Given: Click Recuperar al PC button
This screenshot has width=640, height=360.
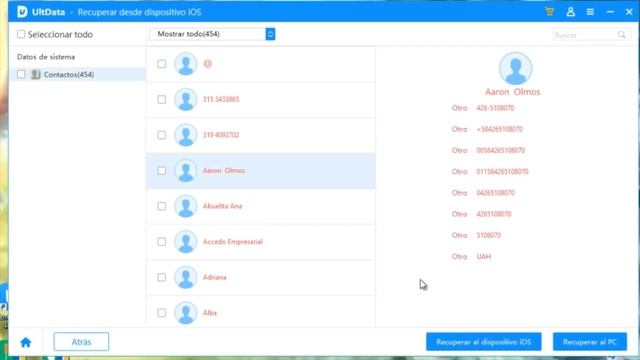Looking at the screenshot, I should [x=590, y=342].
